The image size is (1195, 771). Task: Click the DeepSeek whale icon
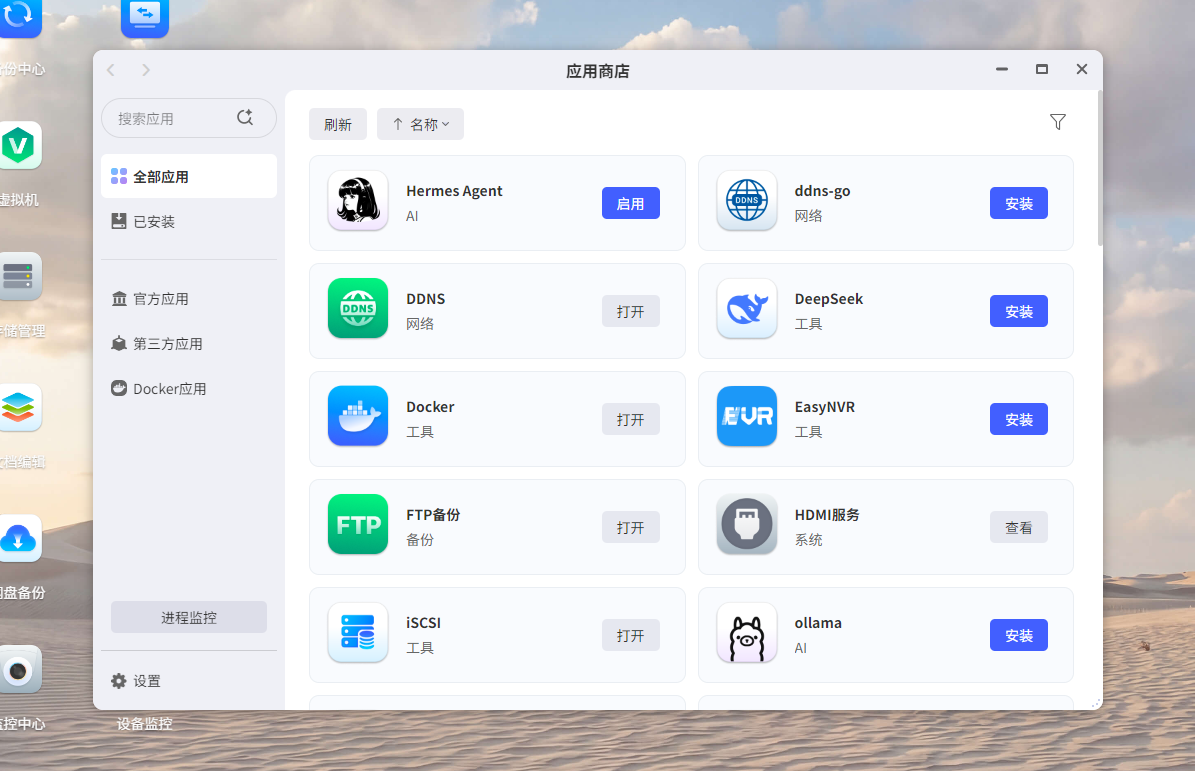coord(747,309)
